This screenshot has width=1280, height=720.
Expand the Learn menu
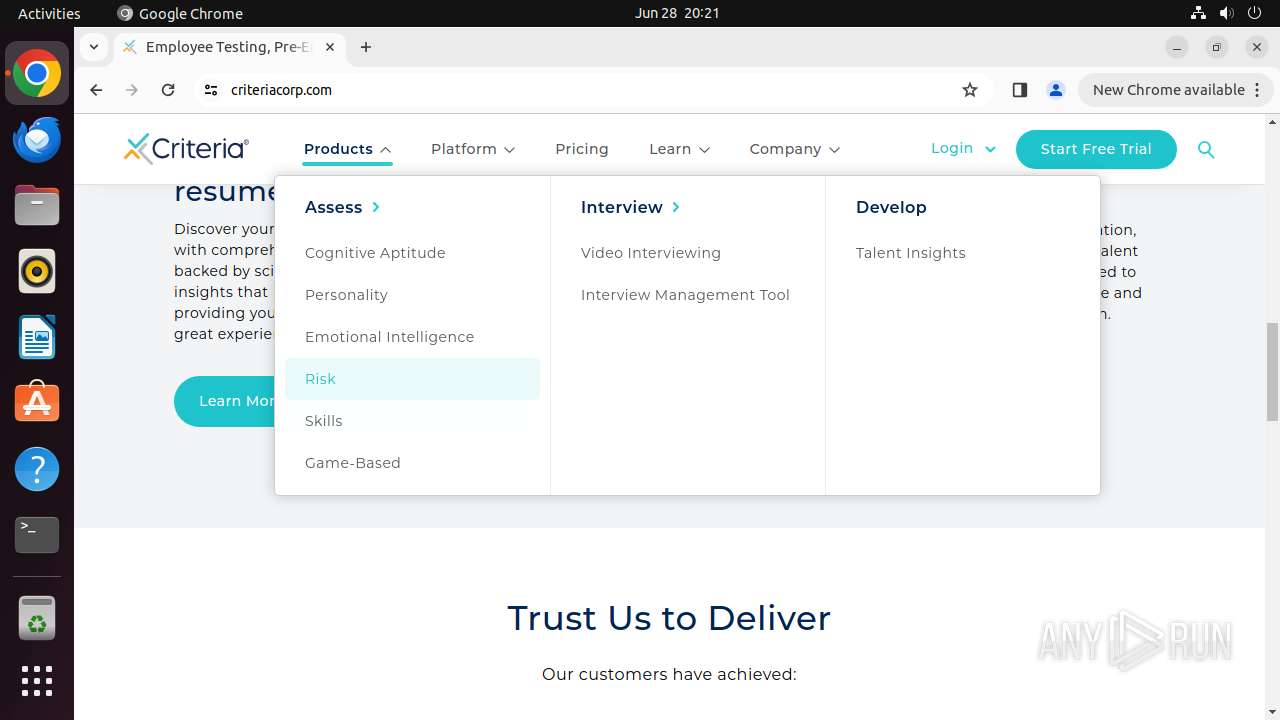tap(679, 149)
